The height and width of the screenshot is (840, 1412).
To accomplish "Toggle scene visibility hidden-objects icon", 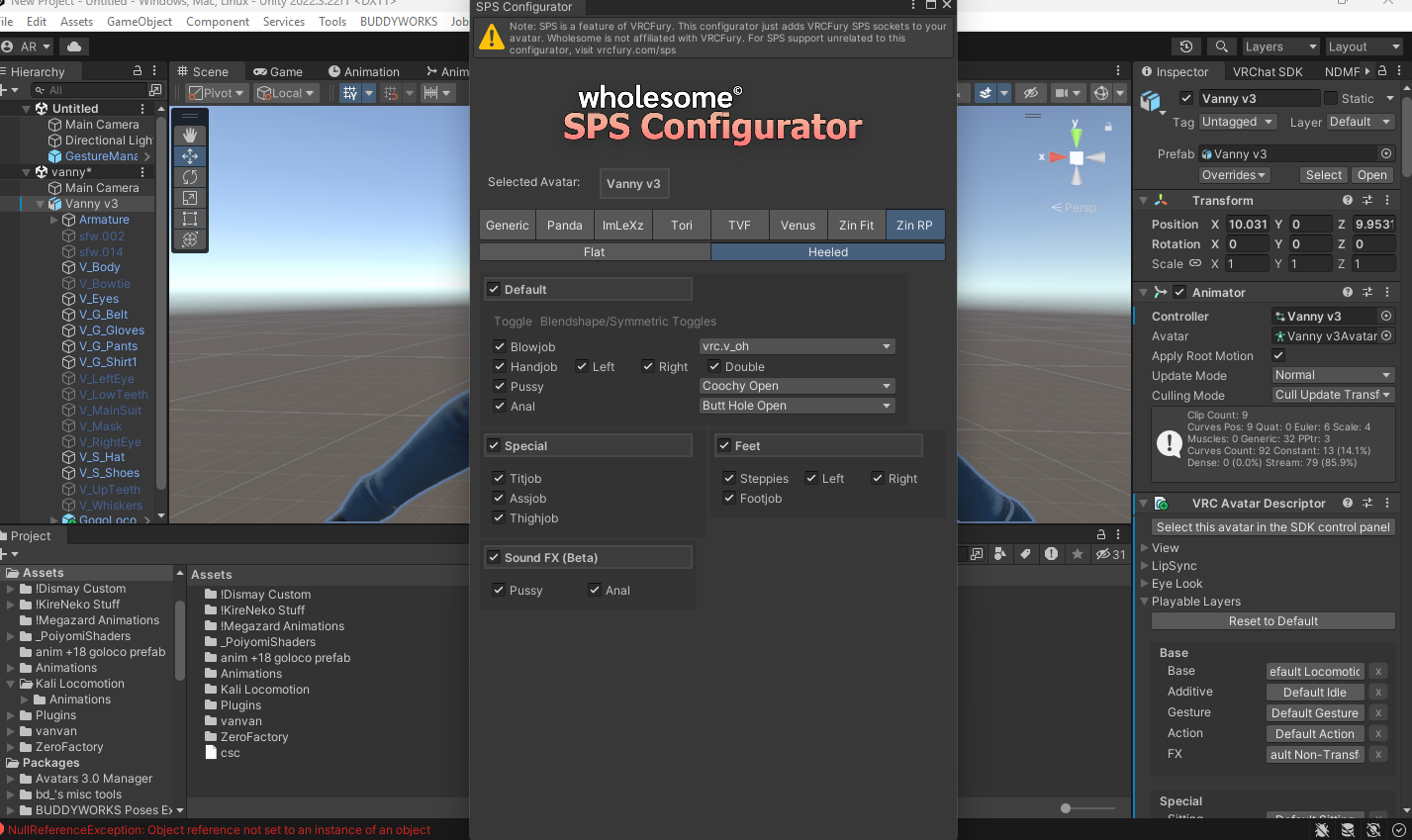I will 1031,93.
